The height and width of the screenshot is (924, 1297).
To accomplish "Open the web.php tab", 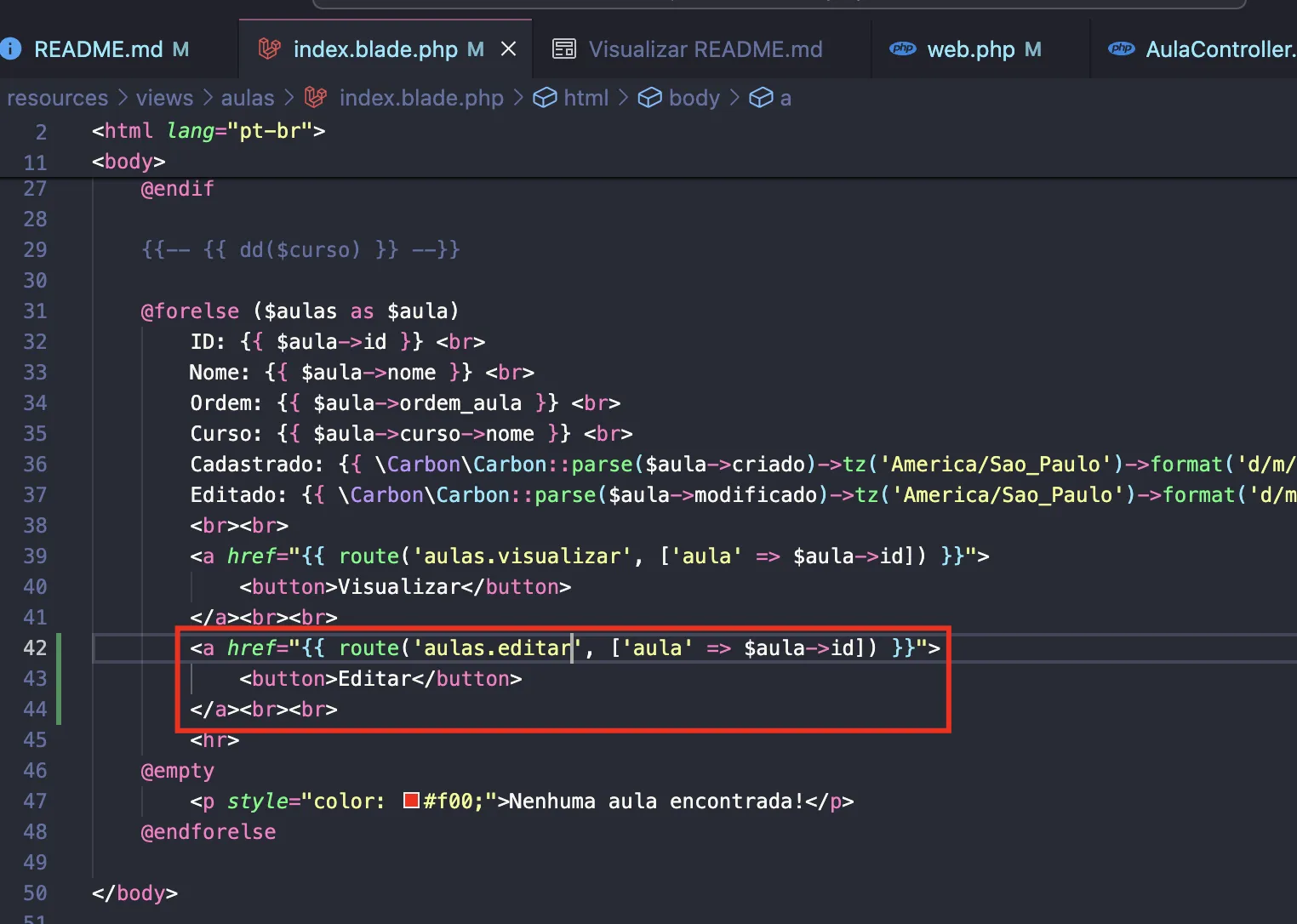I will [x=970, y=49].
